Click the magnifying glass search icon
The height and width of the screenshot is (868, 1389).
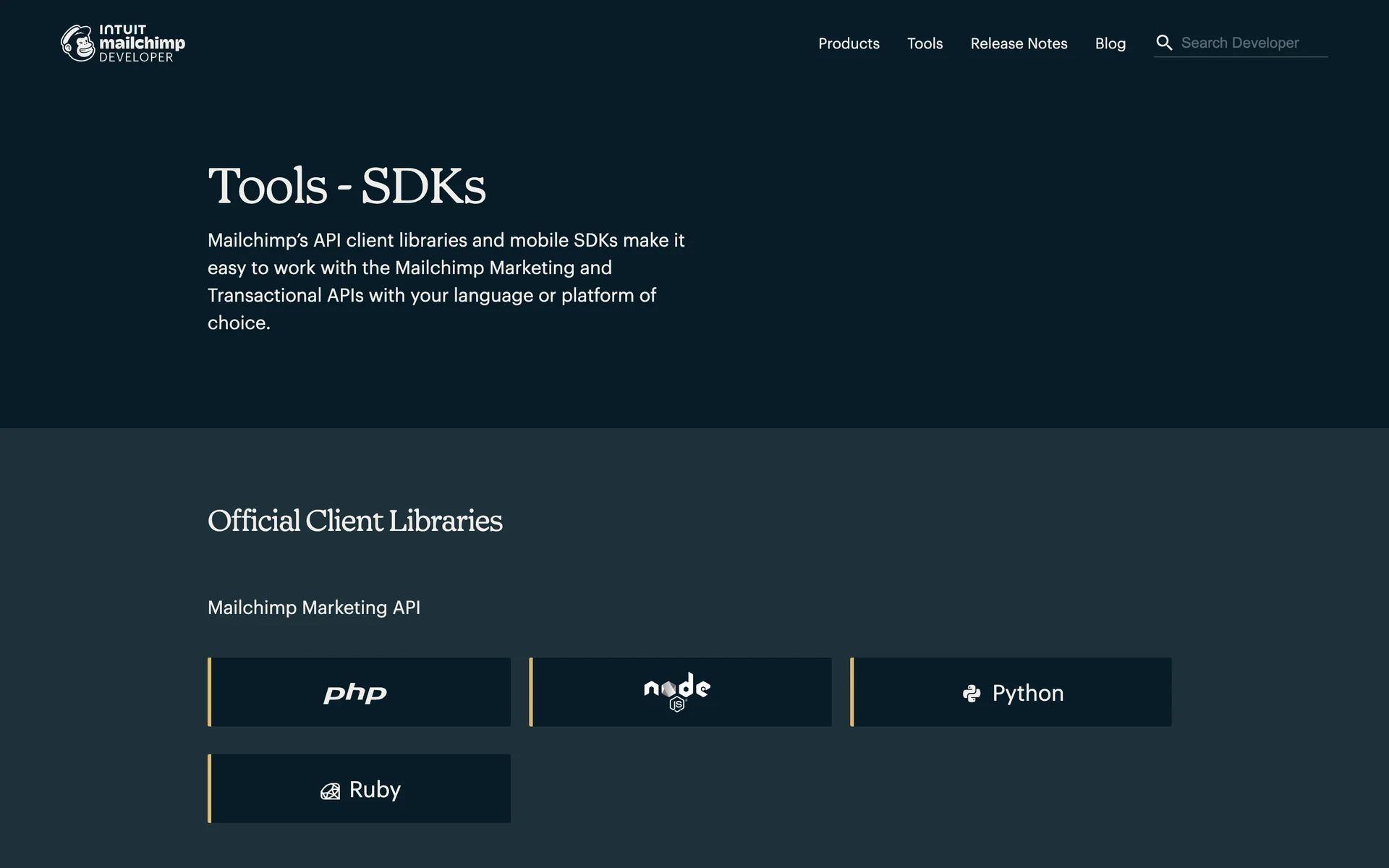[1163, 43]
